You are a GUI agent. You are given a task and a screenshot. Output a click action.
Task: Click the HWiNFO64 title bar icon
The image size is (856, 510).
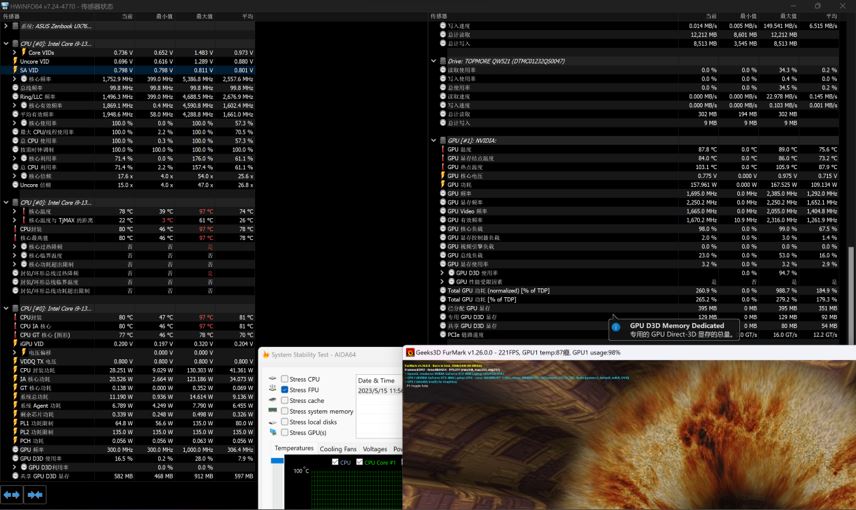pyautogui.click(x=5, y=5)
